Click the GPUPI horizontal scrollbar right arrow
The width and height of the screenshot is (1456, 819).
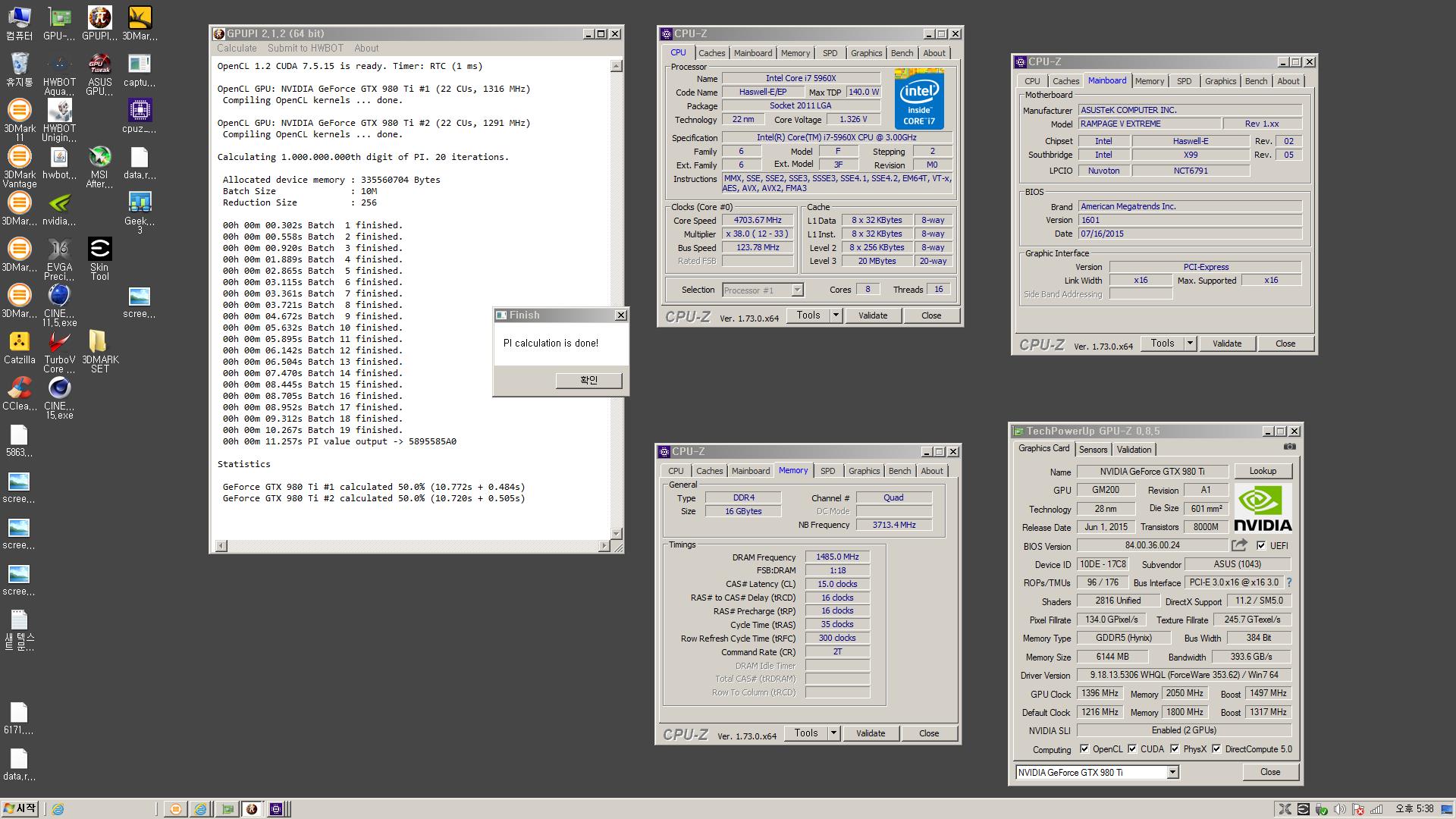pos(604,545)
